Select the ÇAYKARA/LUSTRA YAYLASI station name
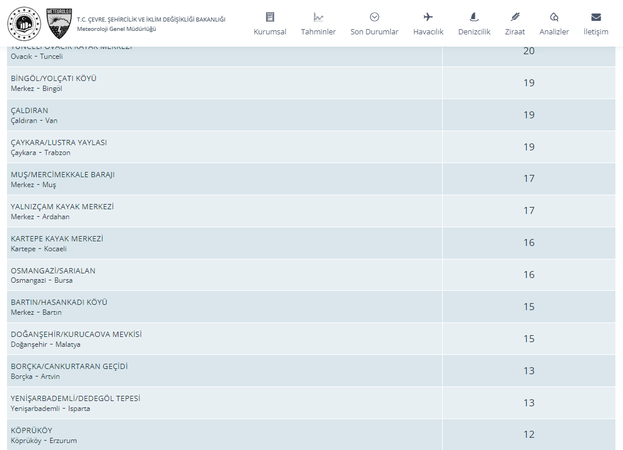The height and width of the screenshot is (450, 623). 59,143
